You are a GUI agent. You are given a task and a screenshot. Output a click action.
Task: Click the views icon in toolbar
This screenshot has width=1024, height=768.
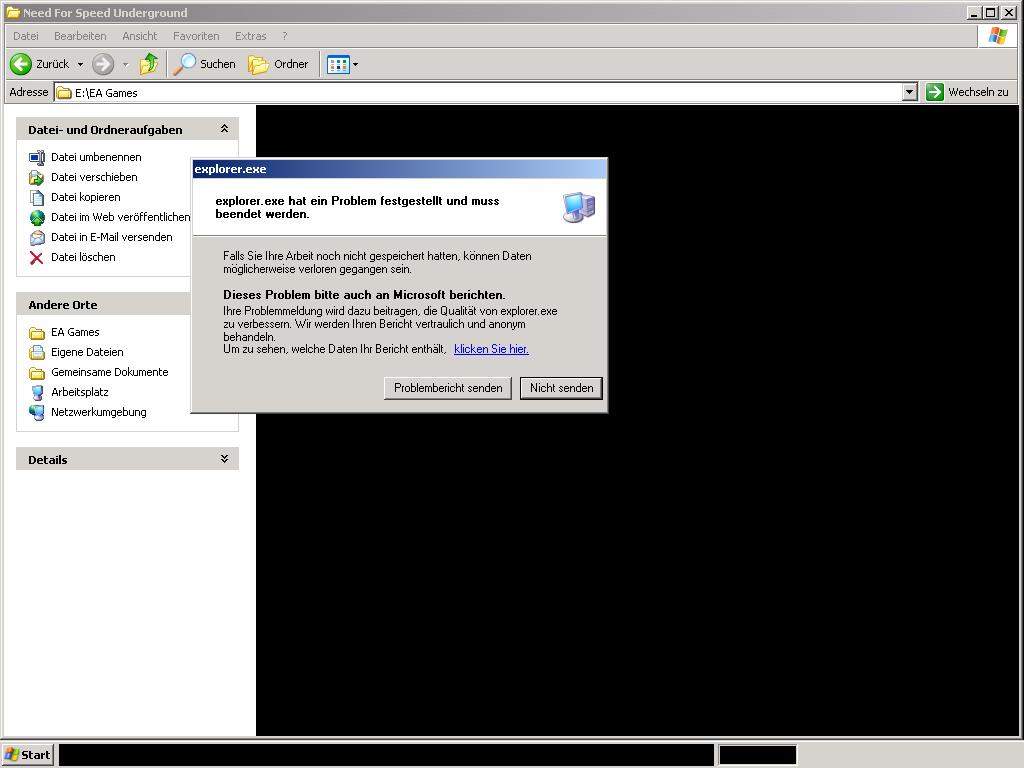[338, 65]
